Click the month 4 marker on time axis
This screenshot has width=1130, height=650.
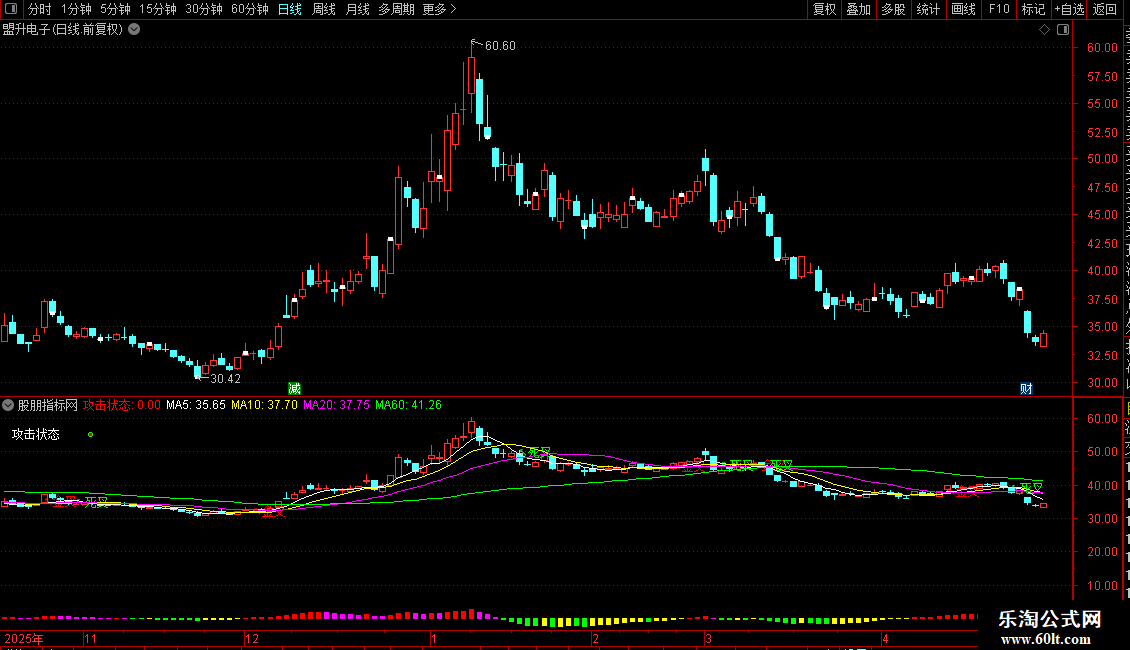(x=885, y=638)
